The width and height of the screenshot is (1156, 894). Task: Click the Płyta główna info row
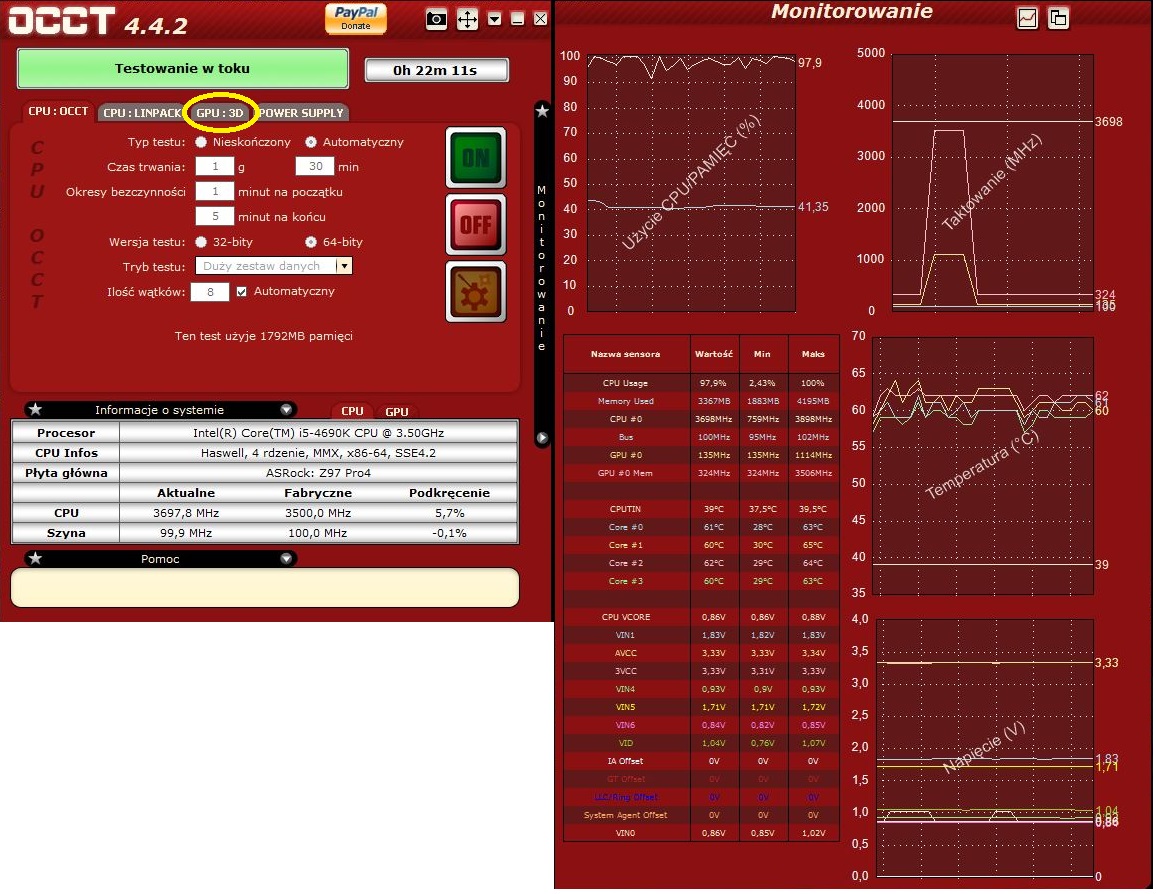point(265,472)
